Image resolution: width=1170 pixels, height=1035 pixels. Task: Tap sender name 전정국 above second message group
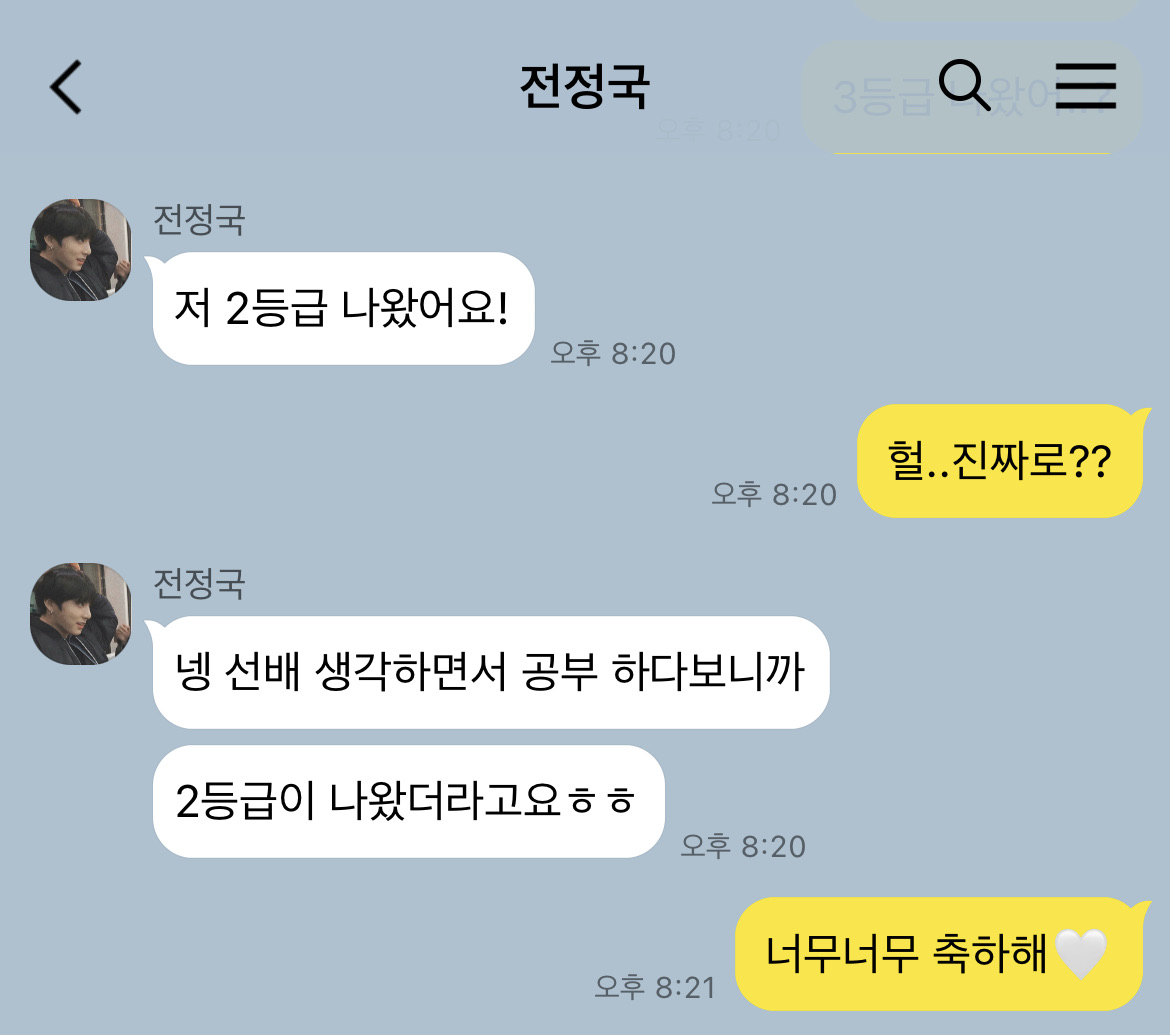point(198,584)
